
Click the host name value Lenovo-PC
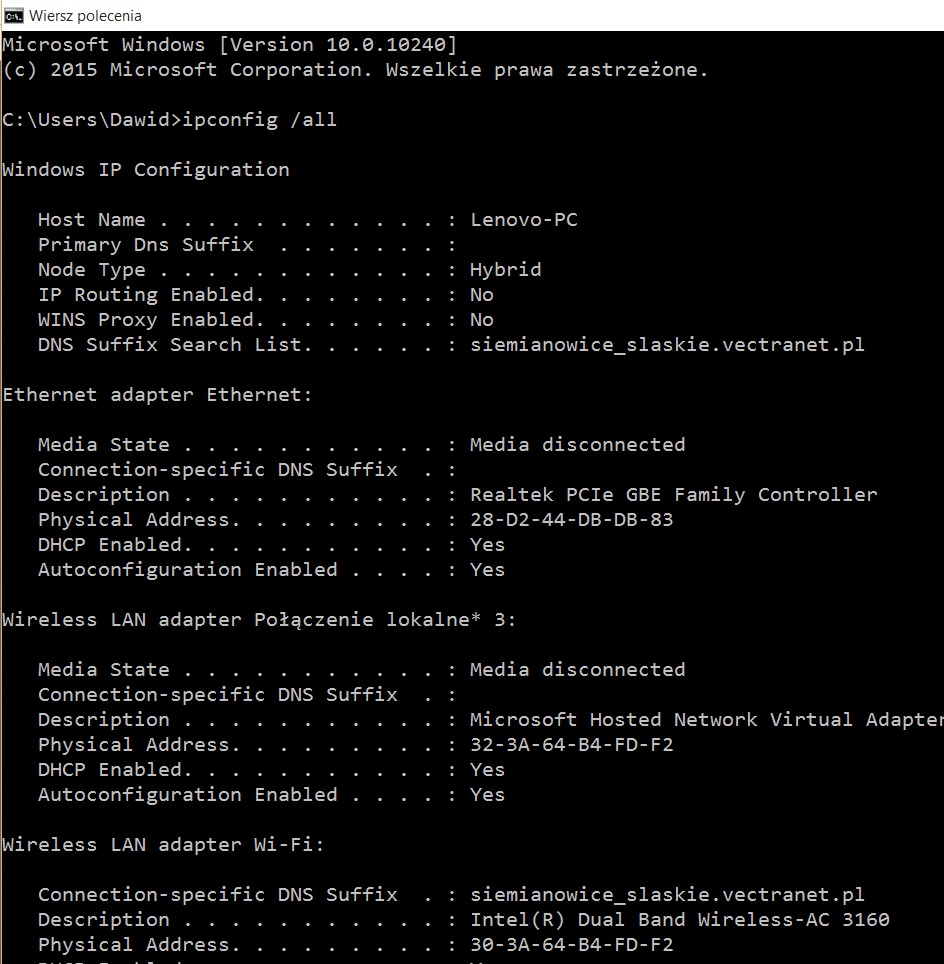coord(523,220)
